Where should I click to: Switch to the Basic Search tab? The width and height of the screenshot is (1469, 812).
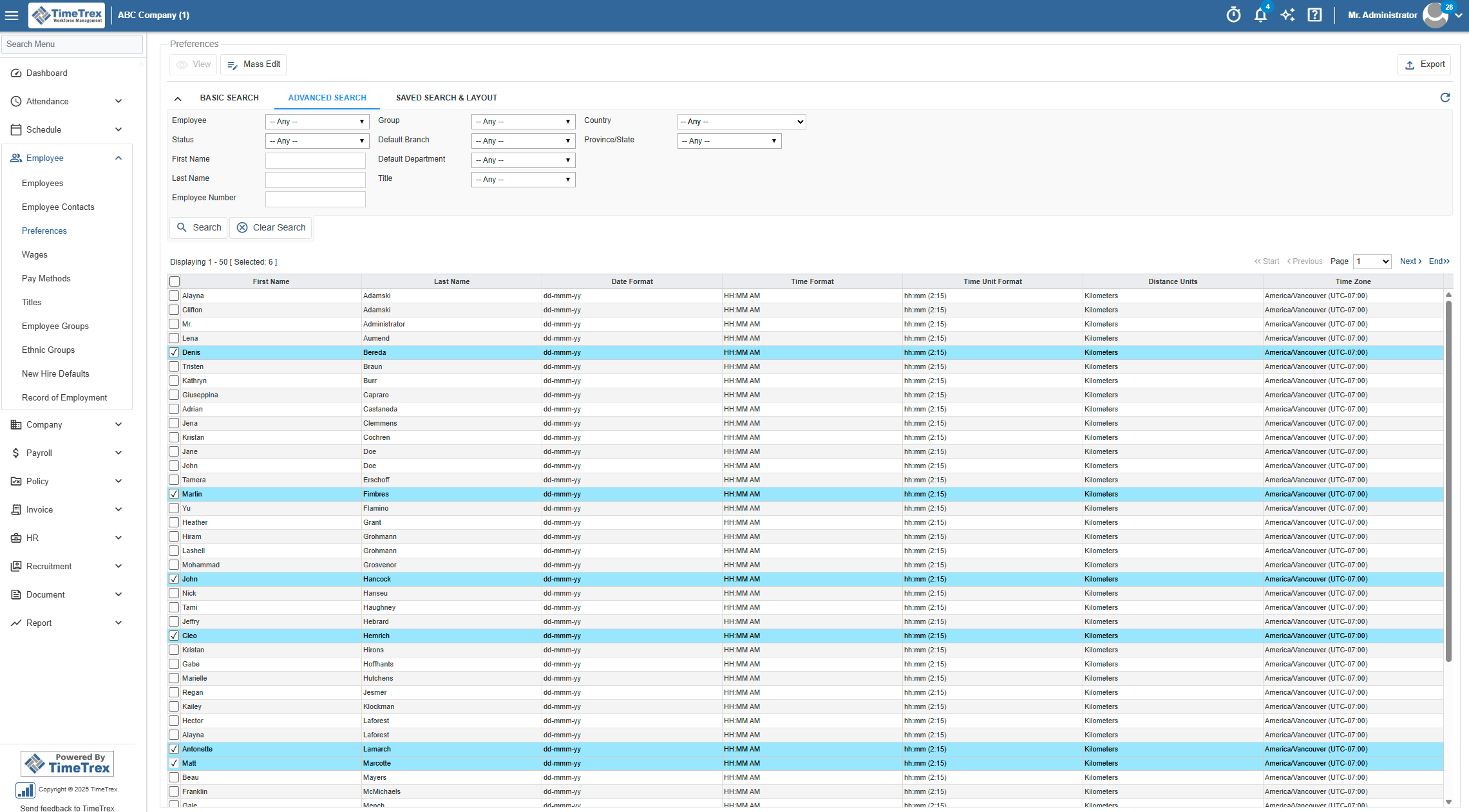pyautogui.click(x=229, y=98)
